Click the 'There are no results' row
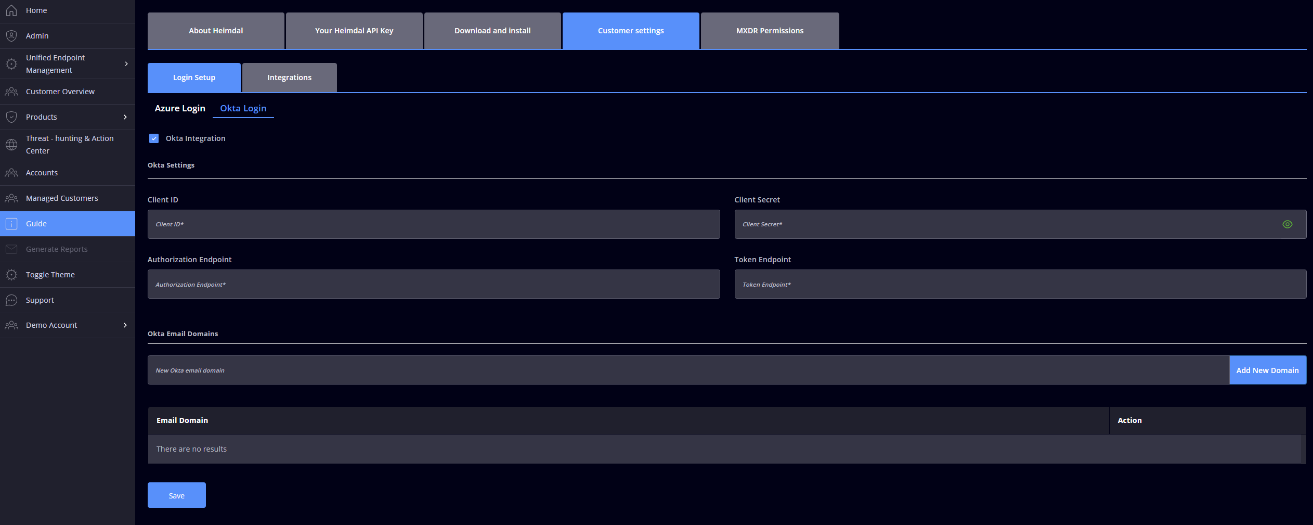 click(x=726, y=449)
